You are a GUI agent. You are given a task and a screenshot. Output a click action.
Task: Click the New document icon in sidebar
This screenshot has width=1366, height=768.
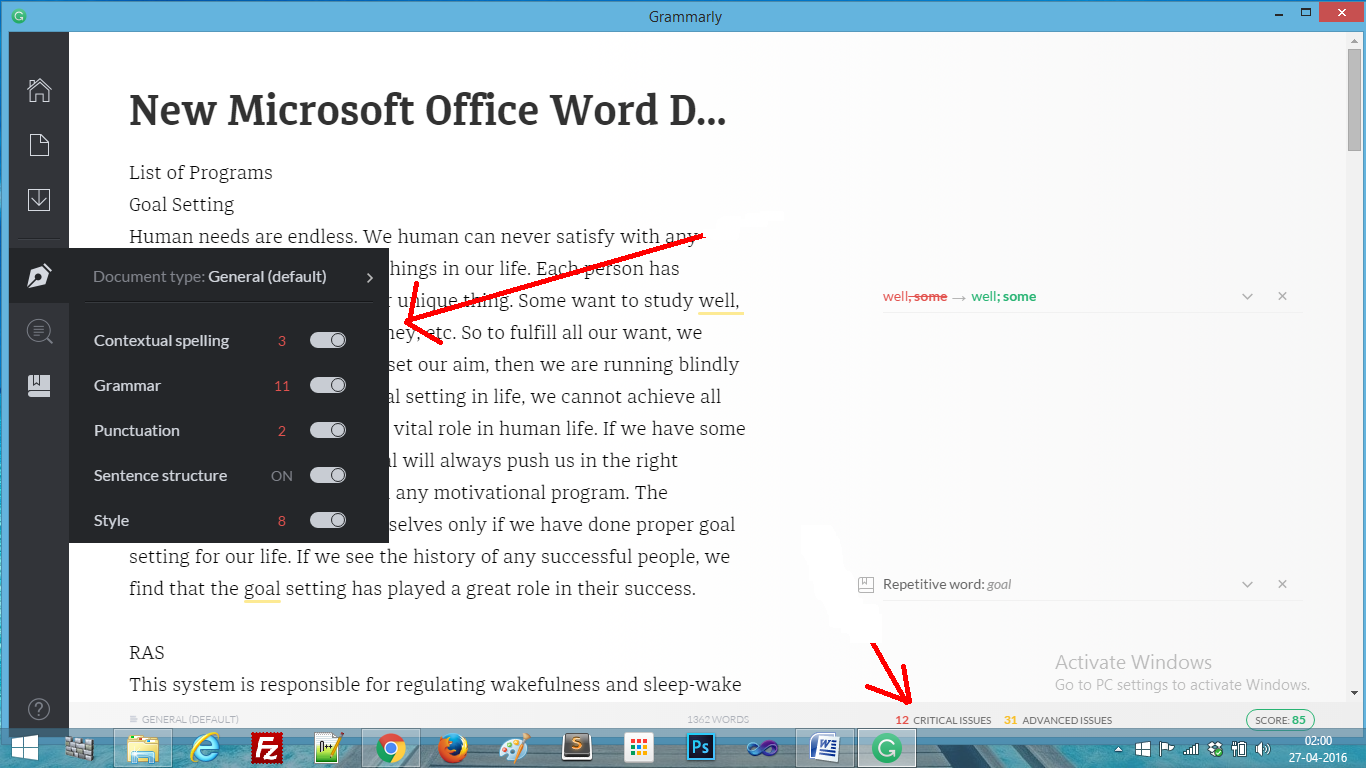pyautogui.click(x=39, y=145)
